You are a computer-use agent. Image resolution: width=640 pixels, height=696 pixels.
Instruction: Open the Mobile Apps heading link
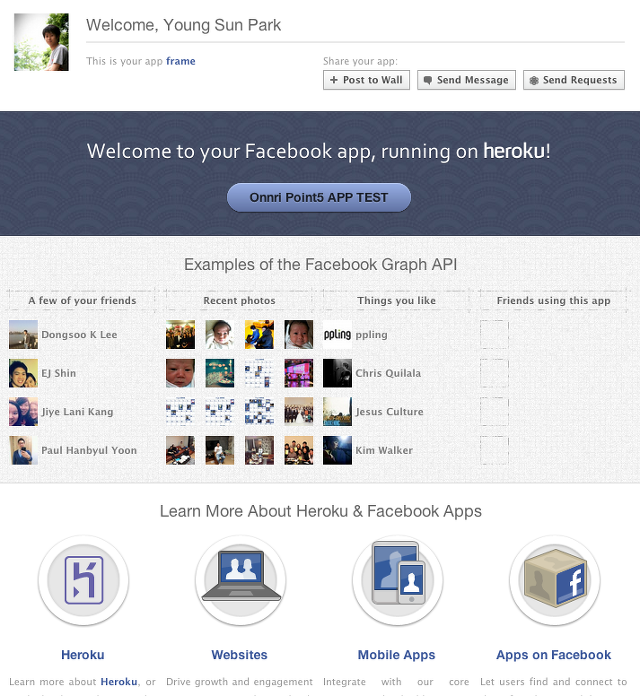point(397,655)
